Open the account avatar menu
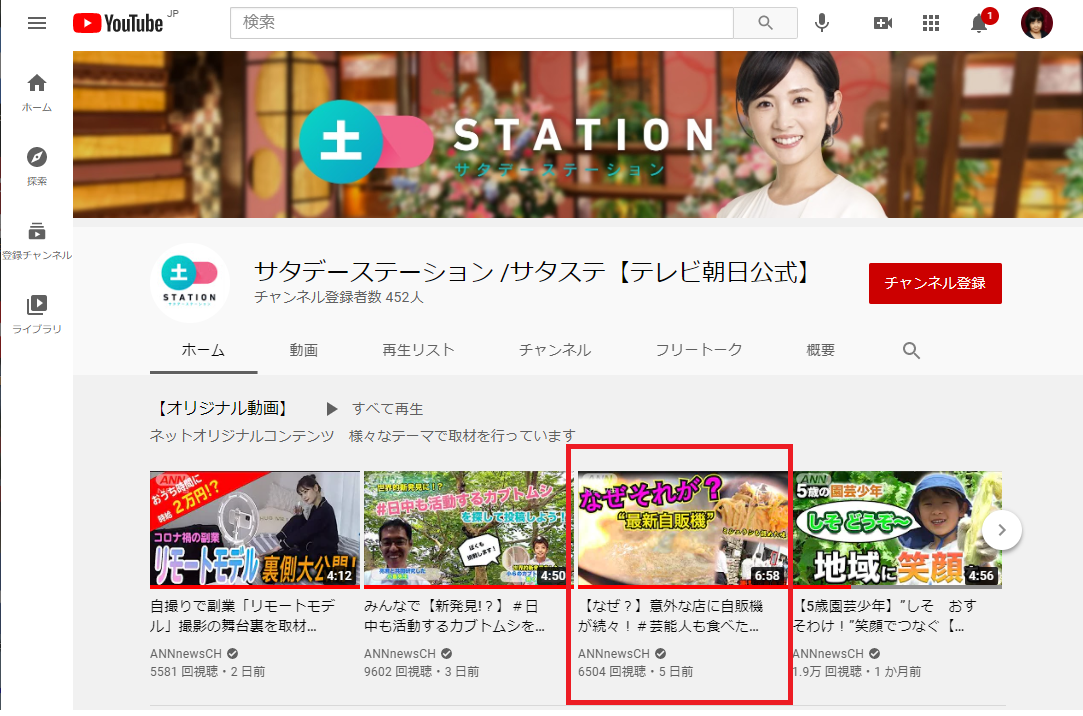 (1037, 23)
